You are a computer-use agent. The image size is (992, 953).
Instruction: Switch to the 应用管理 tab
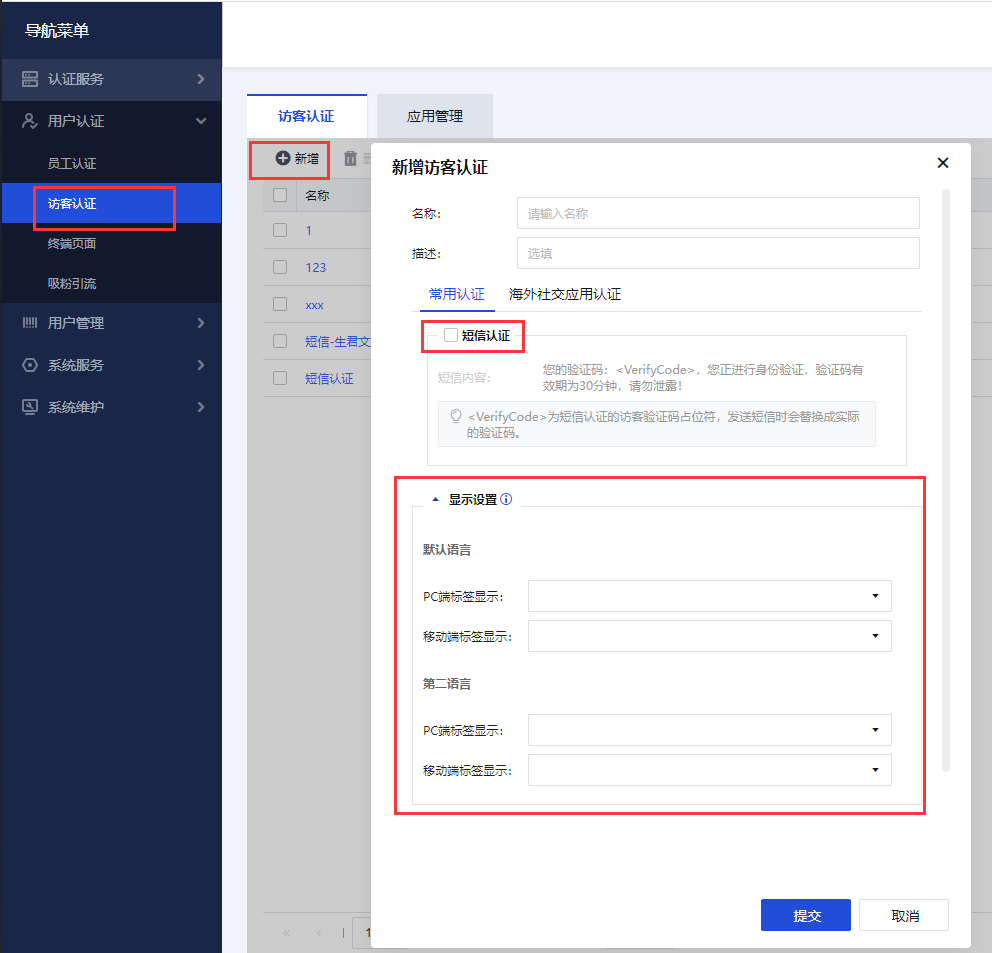(434, 116)
